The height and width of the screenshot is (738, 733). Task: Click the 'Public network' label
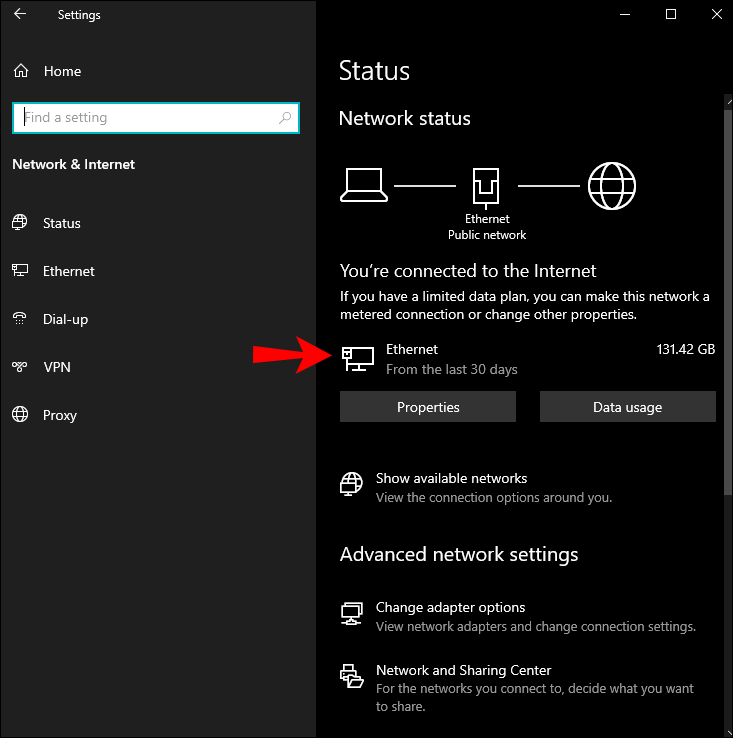coord(487,235)
